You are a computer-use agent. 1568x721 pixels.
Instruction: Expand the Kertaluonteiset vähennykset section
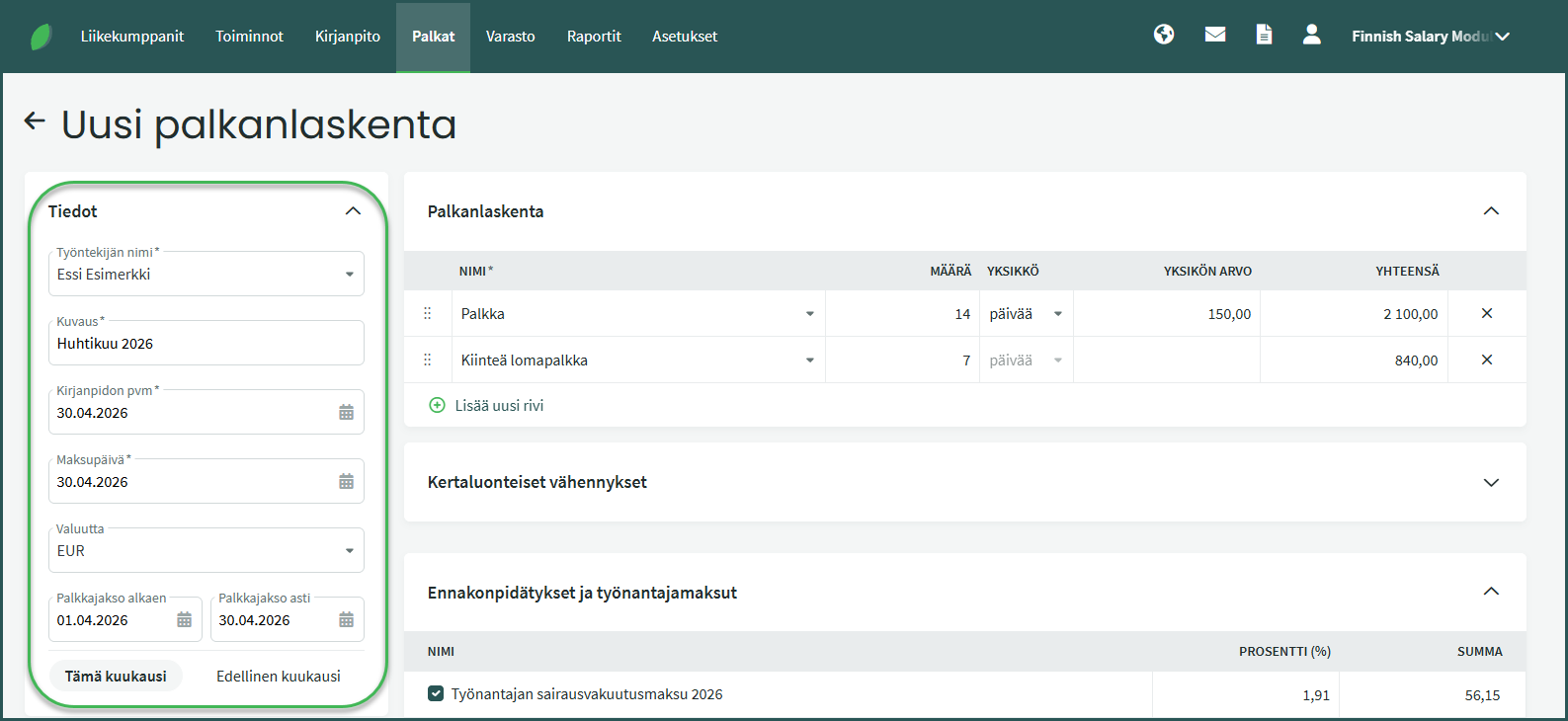coord(1491,482)
